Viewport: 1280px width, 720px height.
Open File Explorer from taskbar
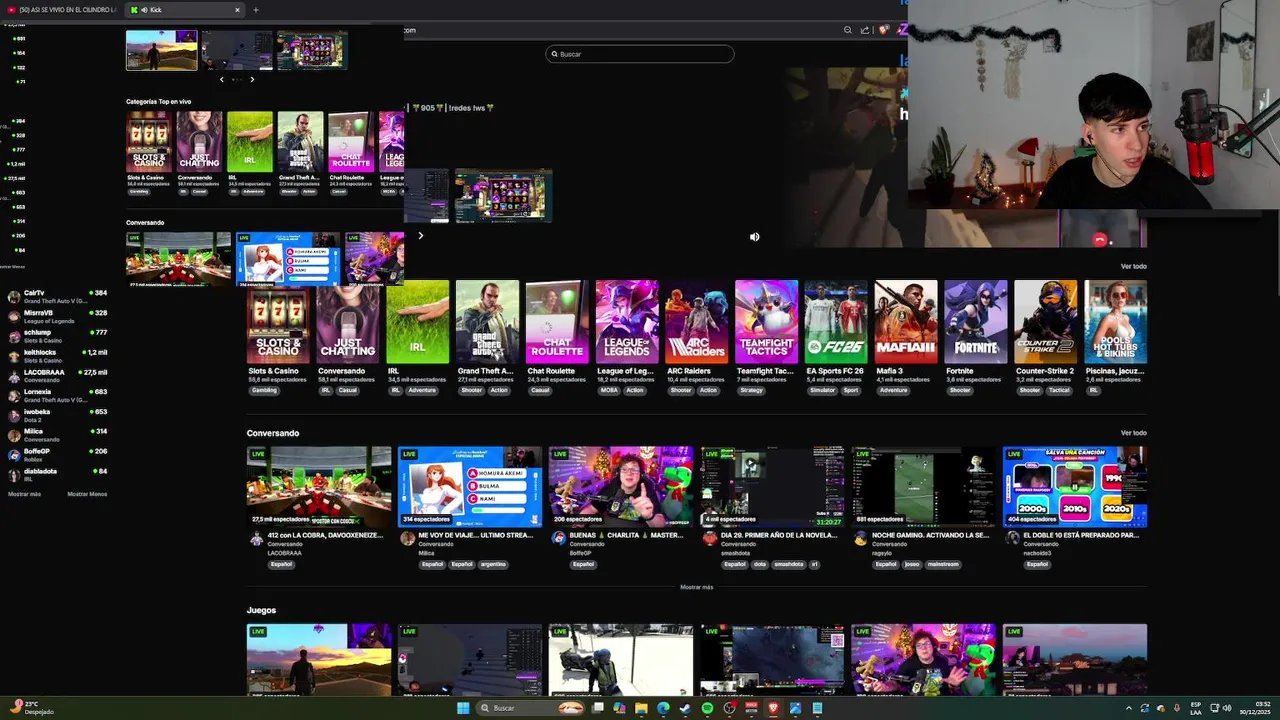(641, 708)
